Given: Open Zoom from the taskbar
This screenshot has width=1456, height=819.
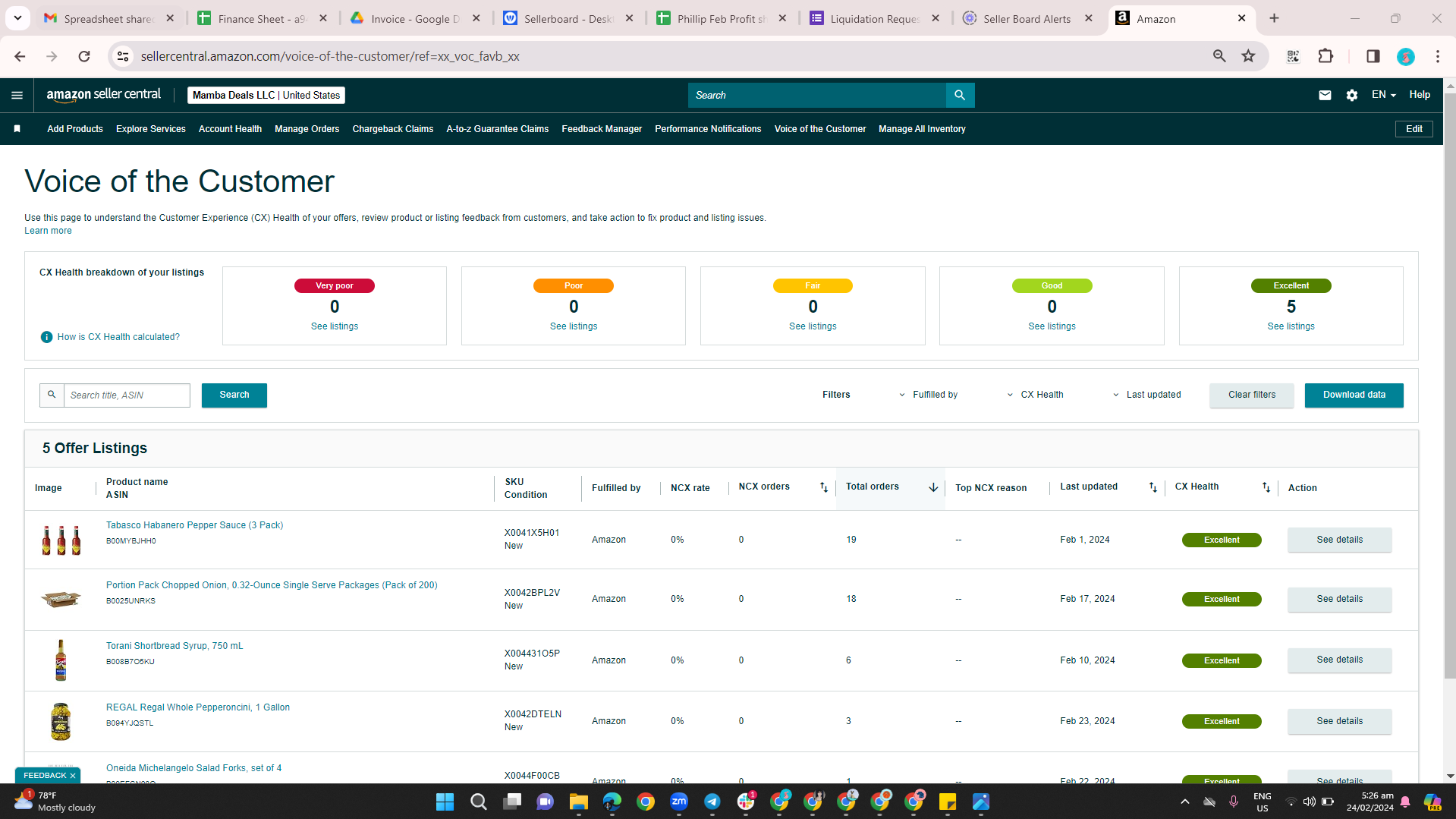Looking at the screenshot, I should pyautogui.click(x=678, y=802).
